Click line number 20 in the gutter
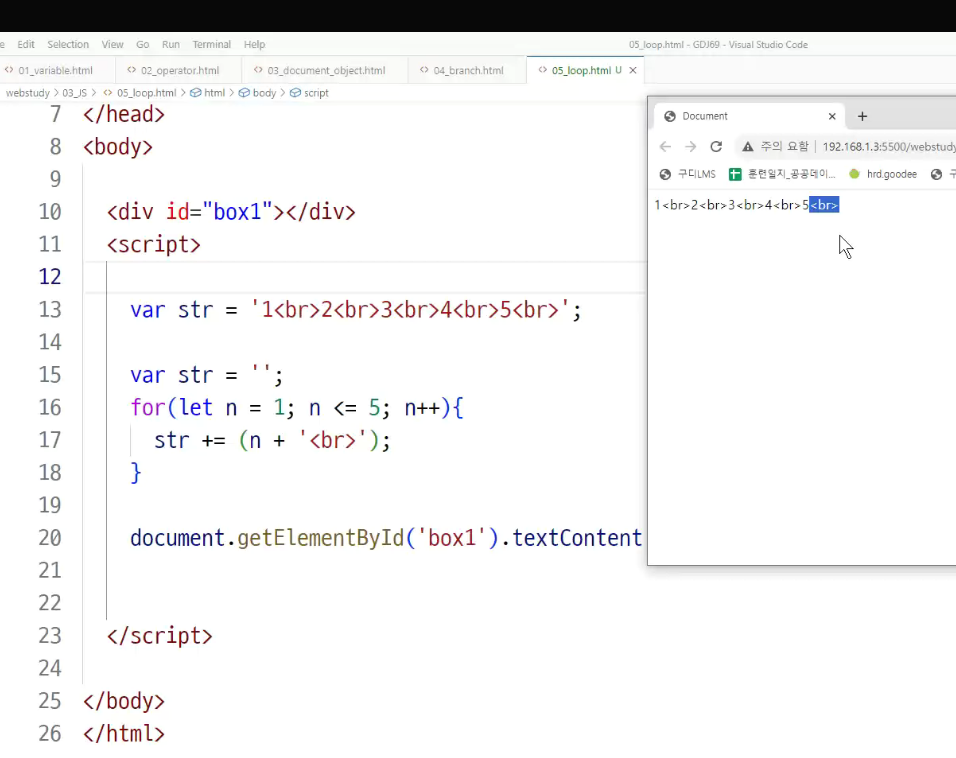 [x=50, y=538]
